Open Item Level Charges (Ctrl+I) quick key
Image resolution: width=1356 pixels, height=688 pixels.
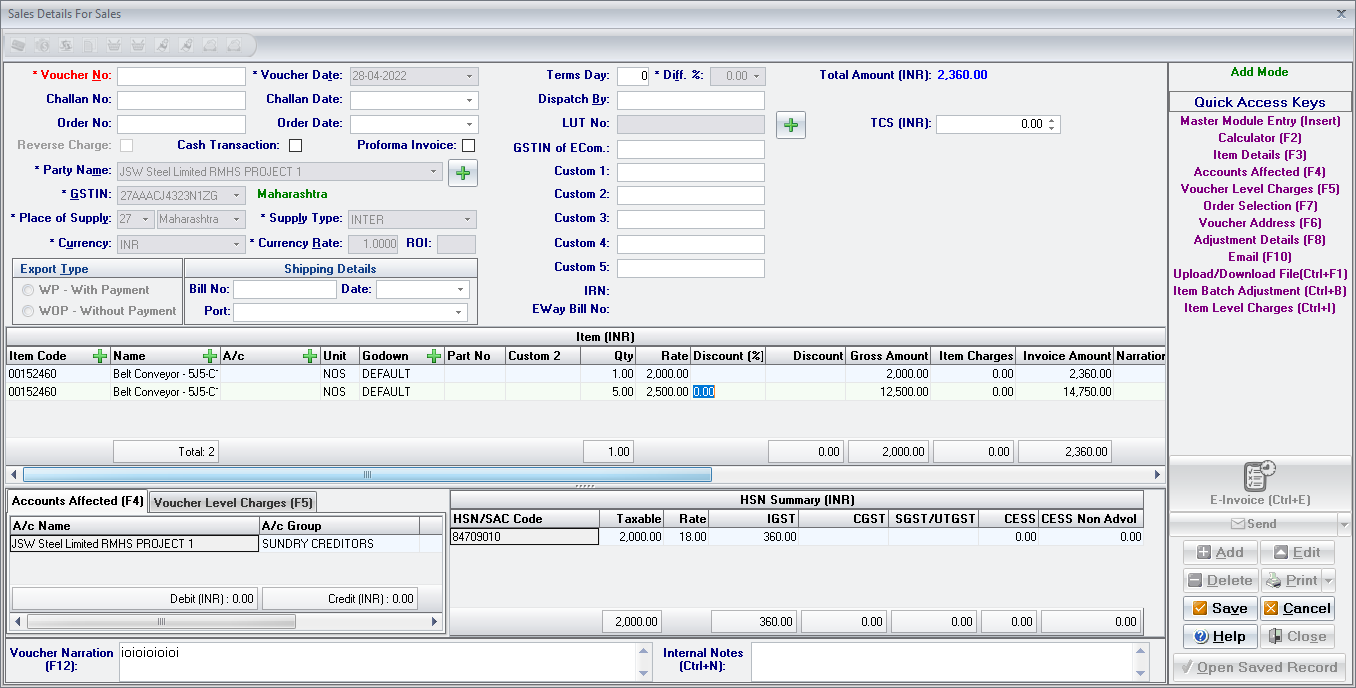[1260, 308]
